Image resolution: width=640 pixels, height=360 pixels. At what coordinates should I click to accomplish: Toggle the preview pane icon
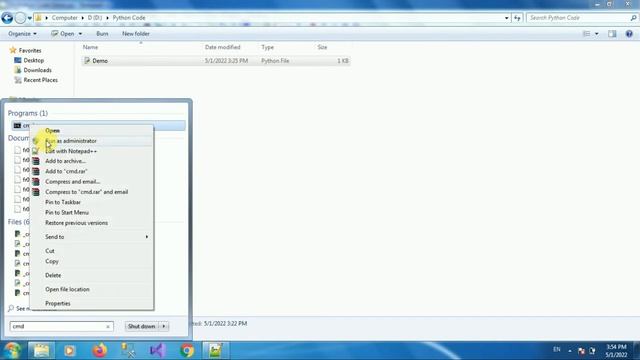[x=612, y=34]
